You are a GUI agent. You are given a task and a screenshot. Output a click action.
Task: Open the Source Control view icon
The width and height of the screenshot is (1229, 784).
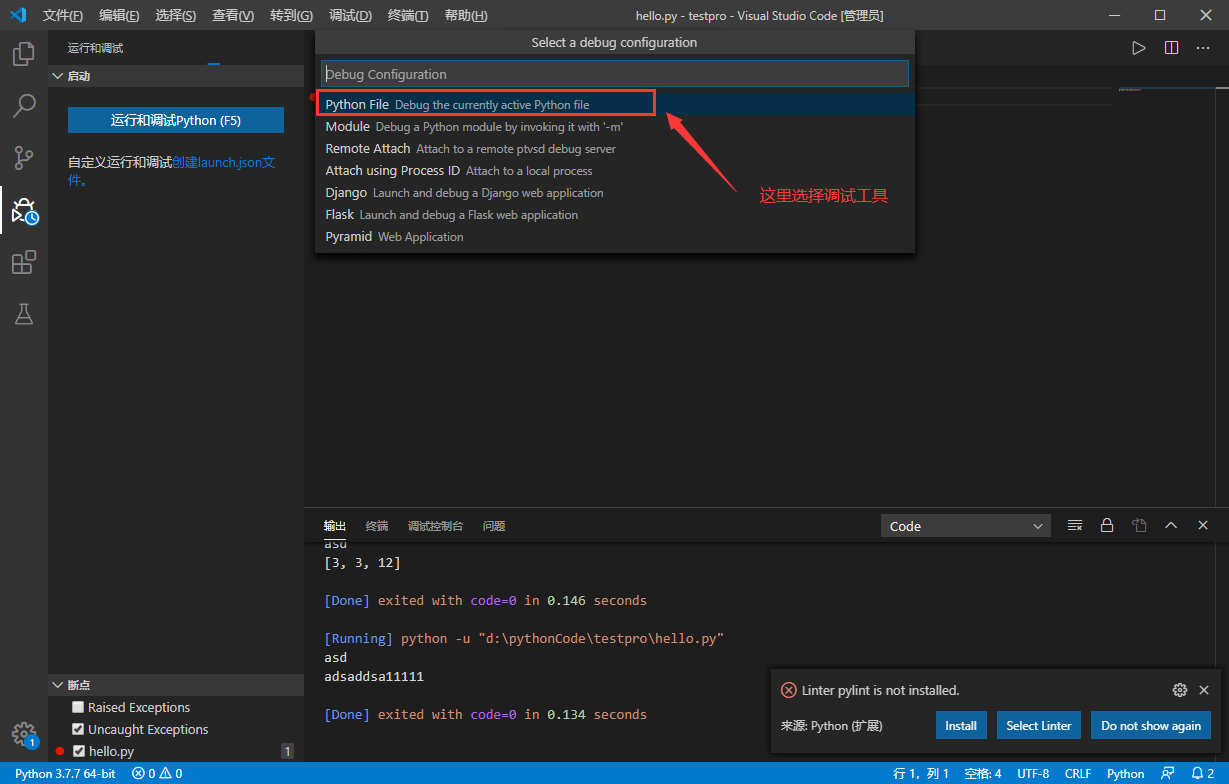point(24,157)
